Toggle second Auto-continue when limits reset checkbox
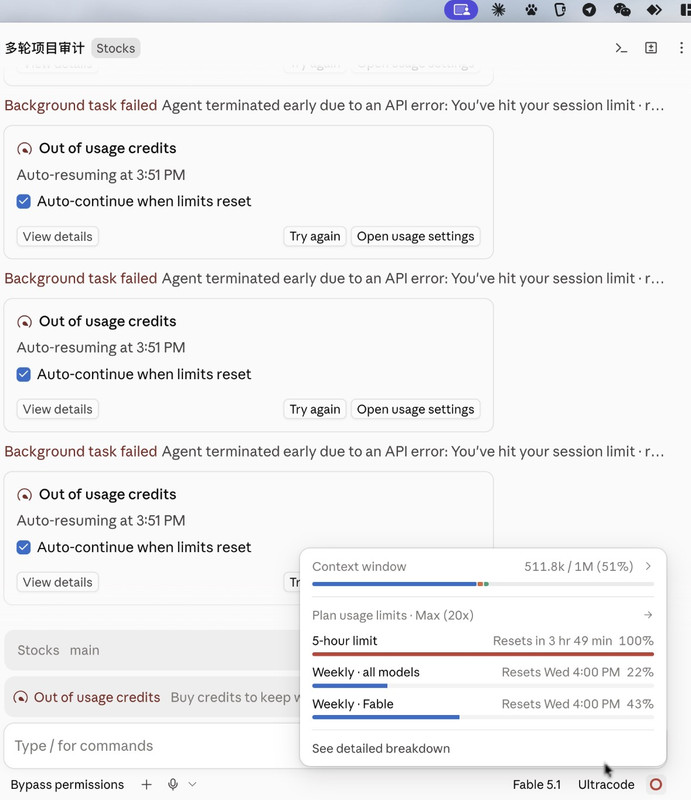Image resolution: width=691 pixels, height=800 pixels. [x=23, y=374]
